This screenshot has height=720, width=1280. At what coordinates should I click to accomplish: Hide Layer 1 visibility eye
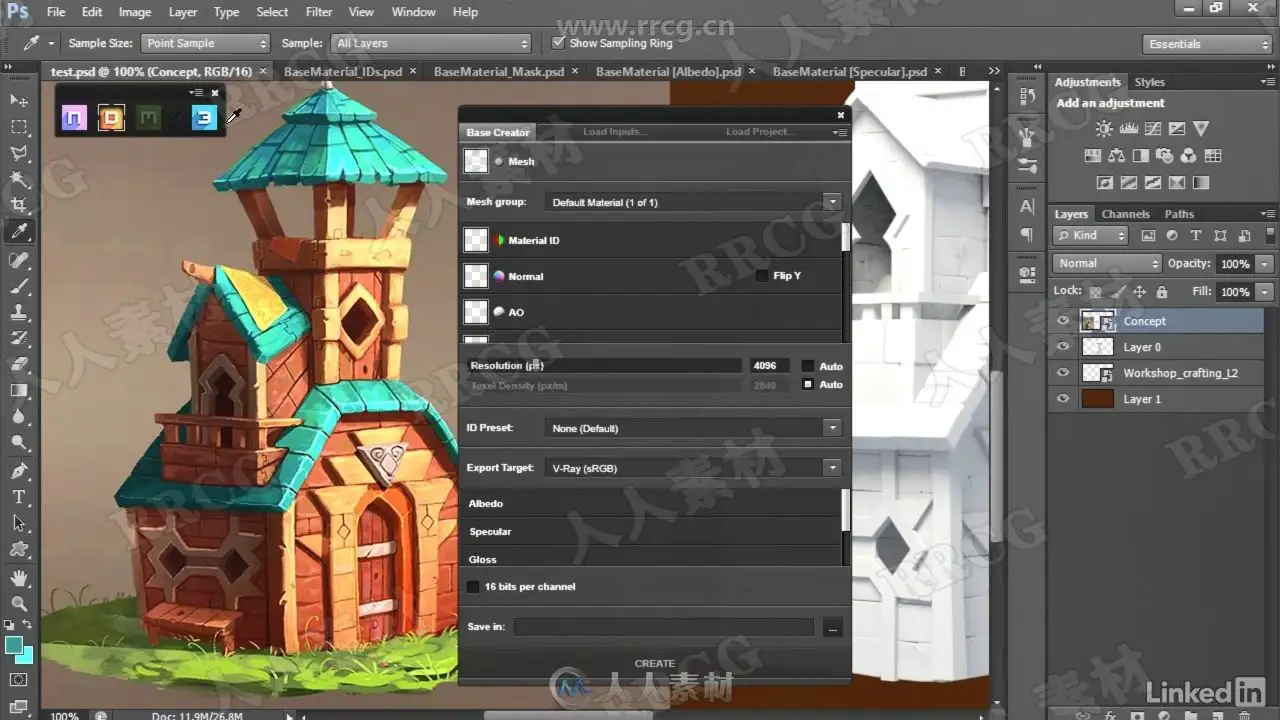[1063, 399]
